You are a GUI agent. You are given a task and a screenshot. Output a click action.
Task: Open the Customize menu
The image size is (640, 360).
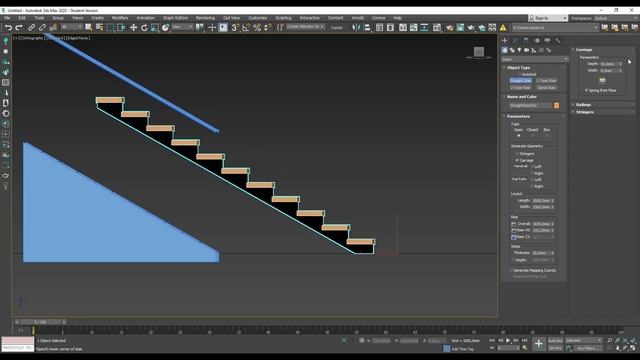coord(258,18)
